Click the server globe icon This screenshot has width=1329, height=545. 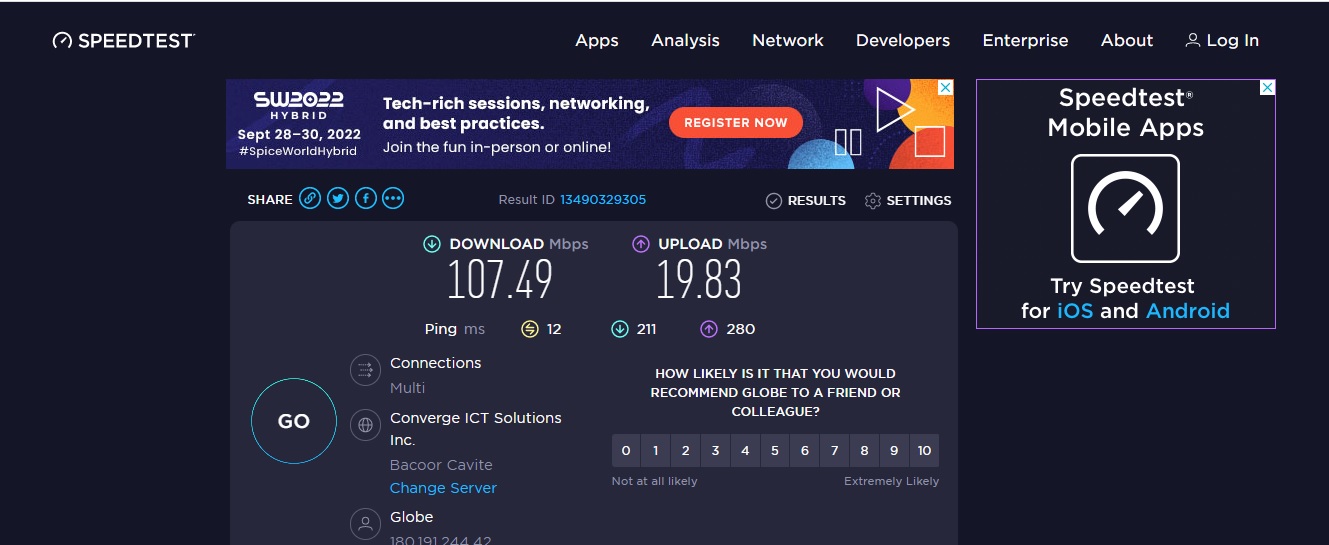365,425
